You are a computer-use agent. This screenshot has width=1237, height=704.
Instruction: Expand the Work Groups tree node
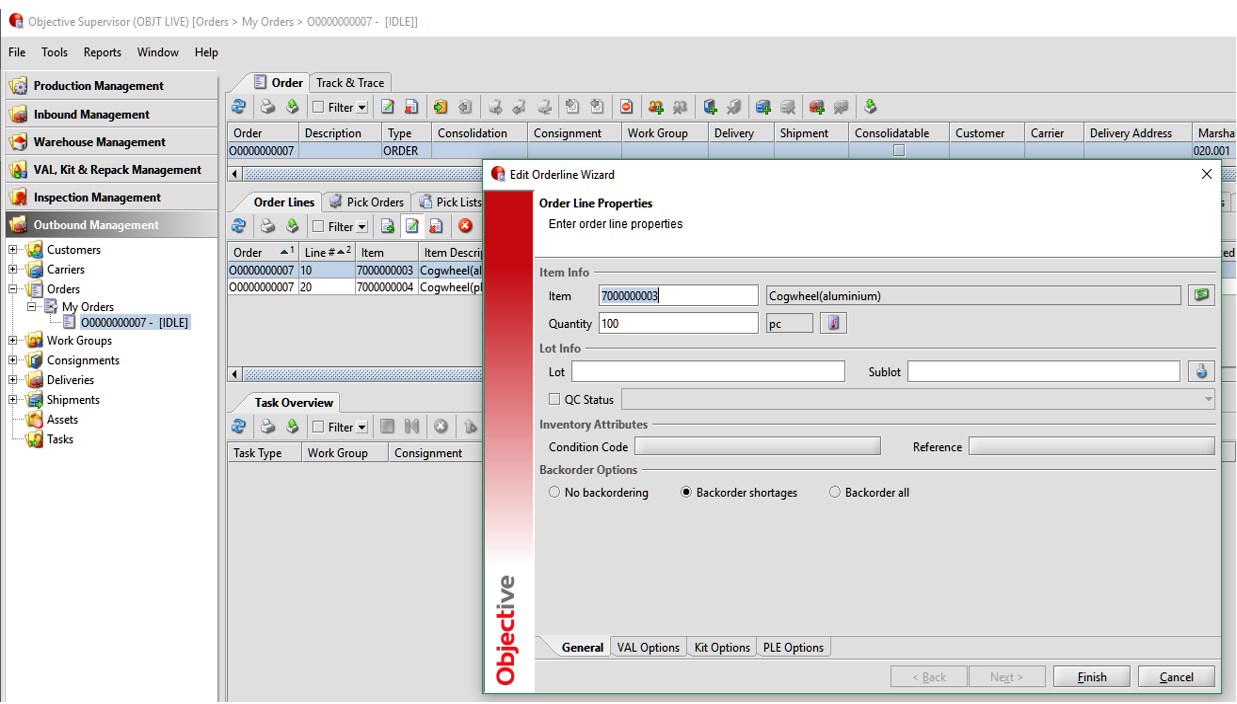click(13, 340)
